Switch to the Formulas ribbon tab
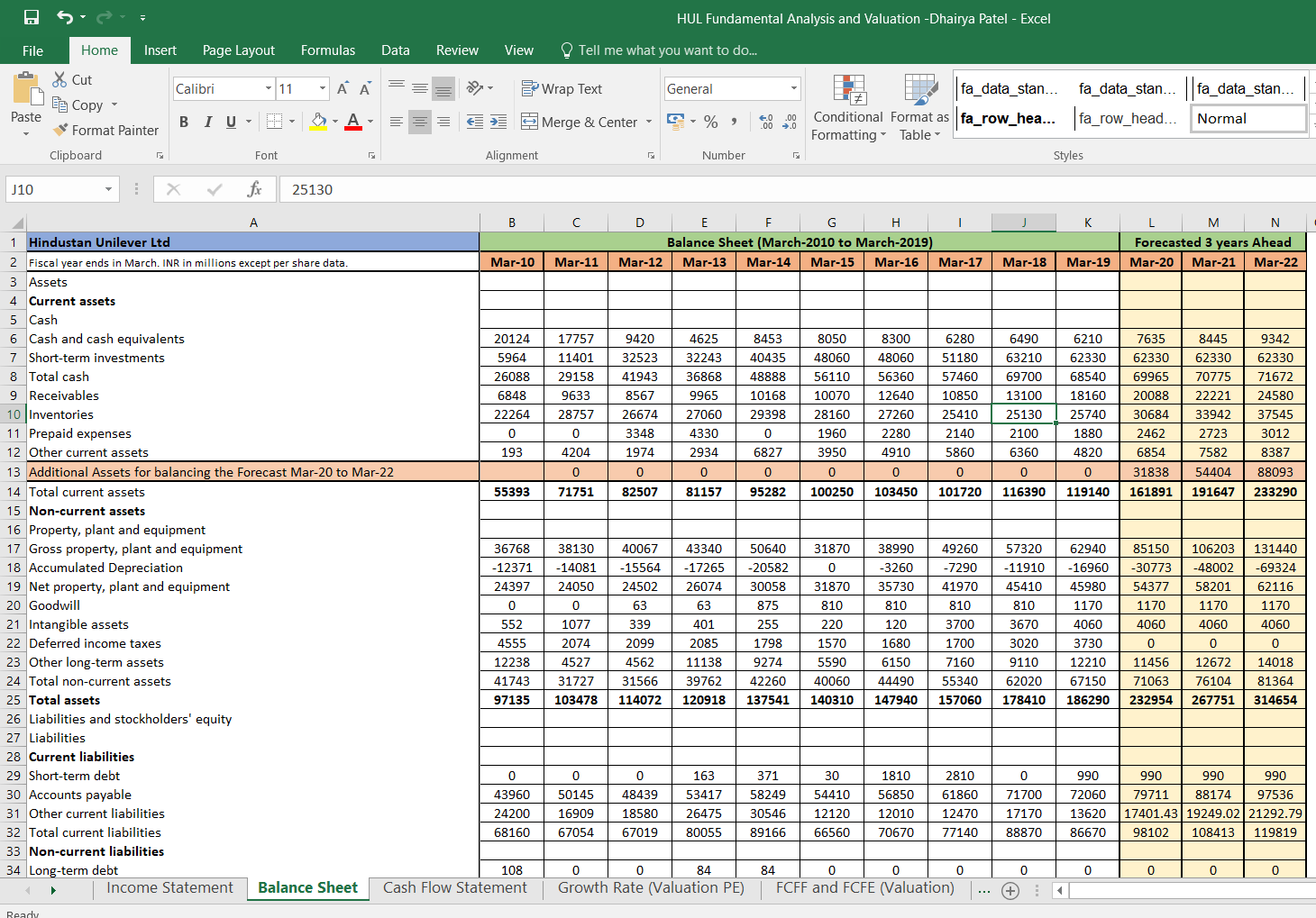 point(328,50)
